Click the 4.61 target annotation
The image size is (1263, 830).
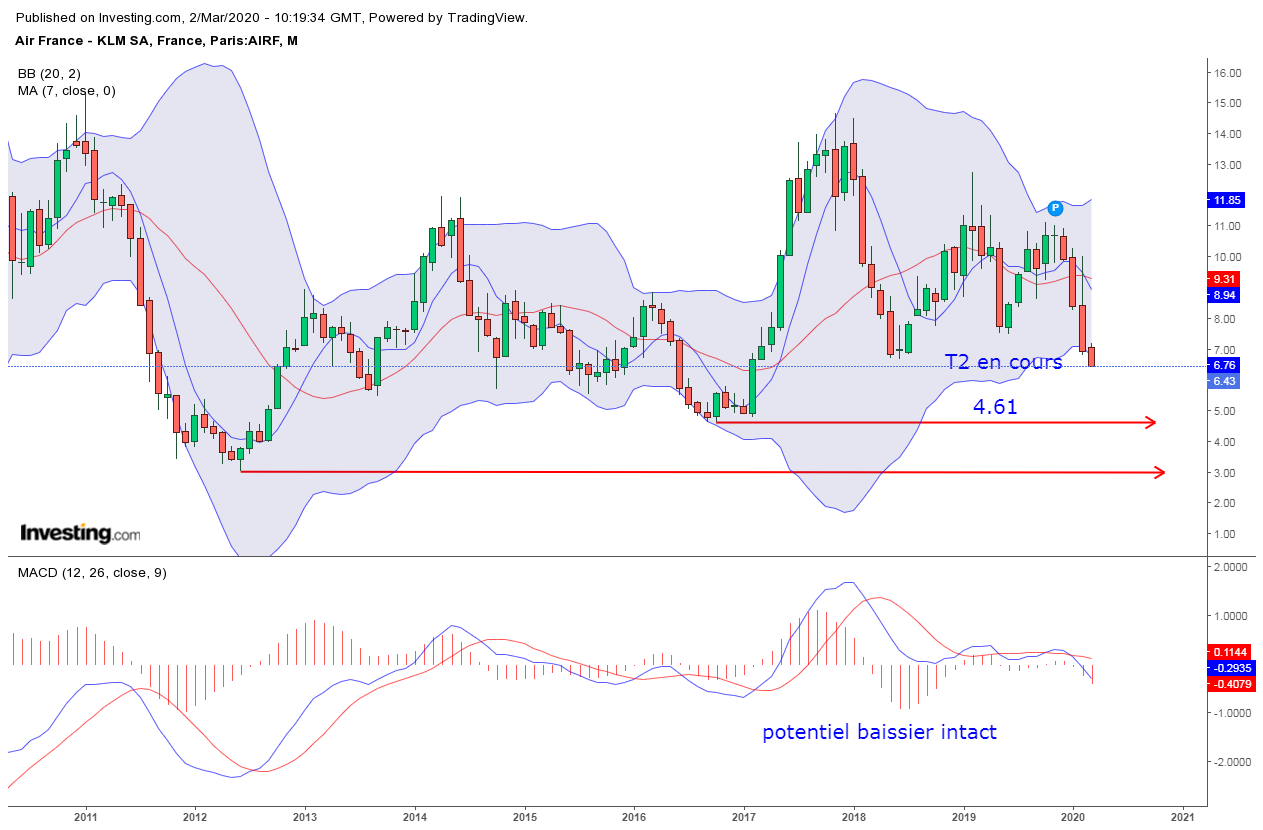(x=995, y=406)
